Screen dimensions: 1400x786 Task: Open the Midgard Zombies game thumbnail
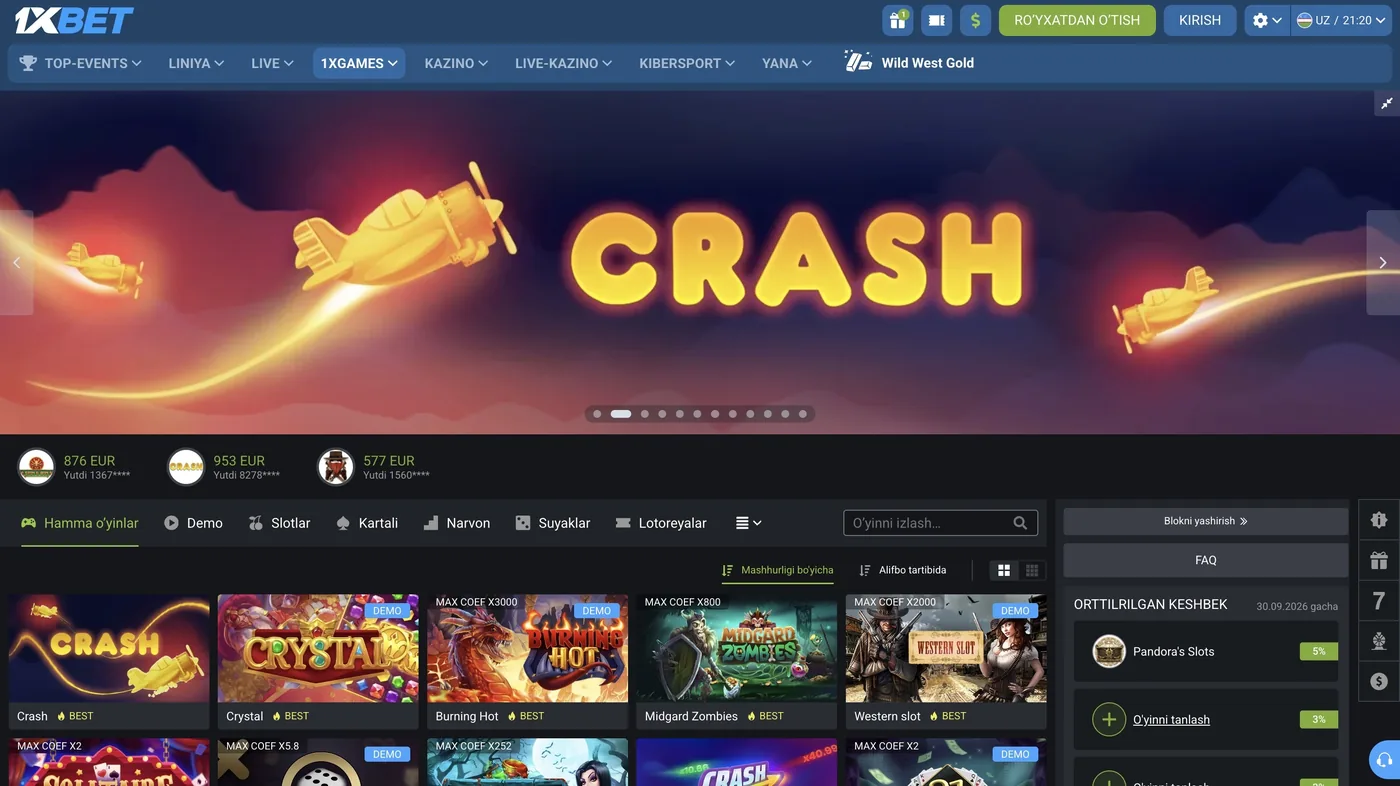[737, 649]
